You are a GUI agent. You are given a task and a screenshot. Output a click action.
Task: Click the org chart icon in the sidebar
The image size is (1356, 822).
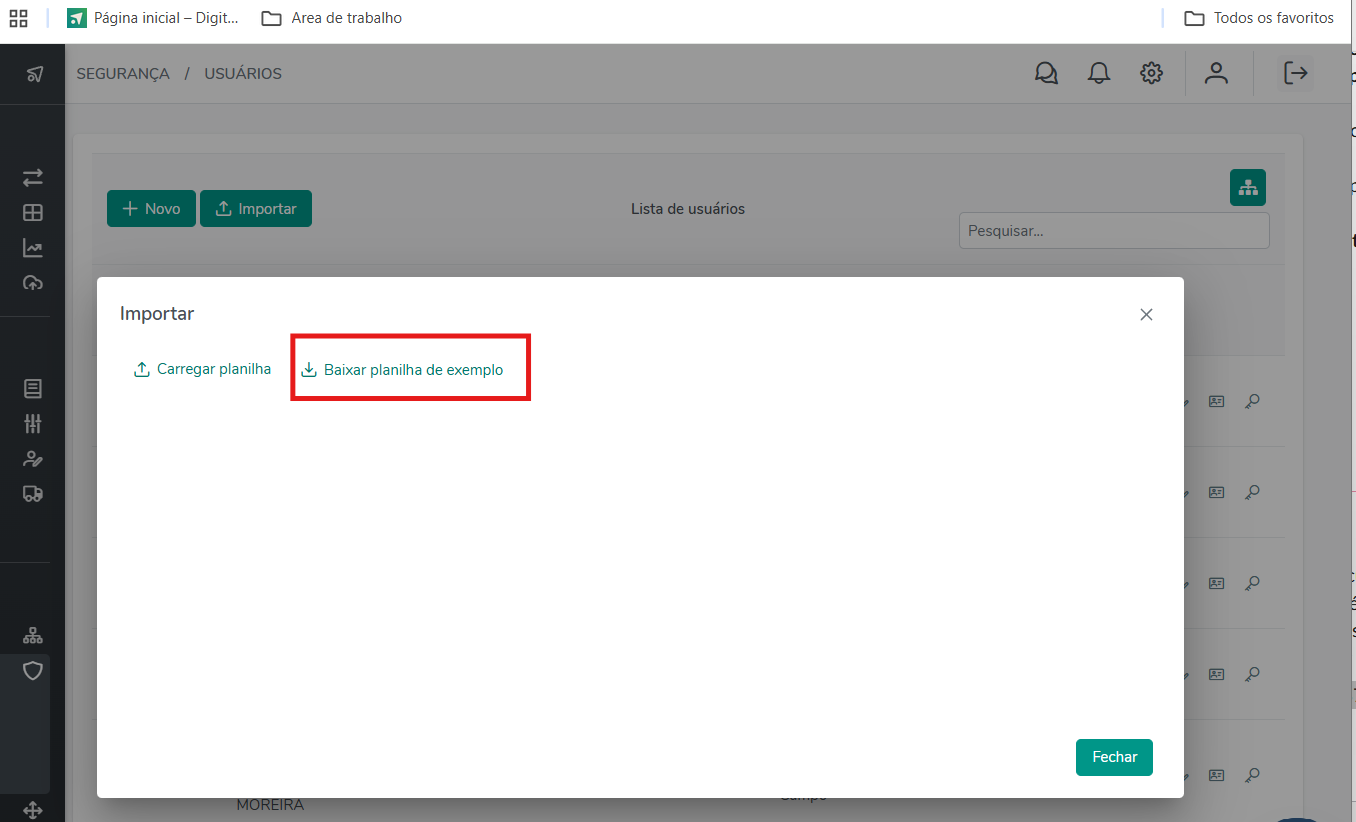click(x=33, y=635)
